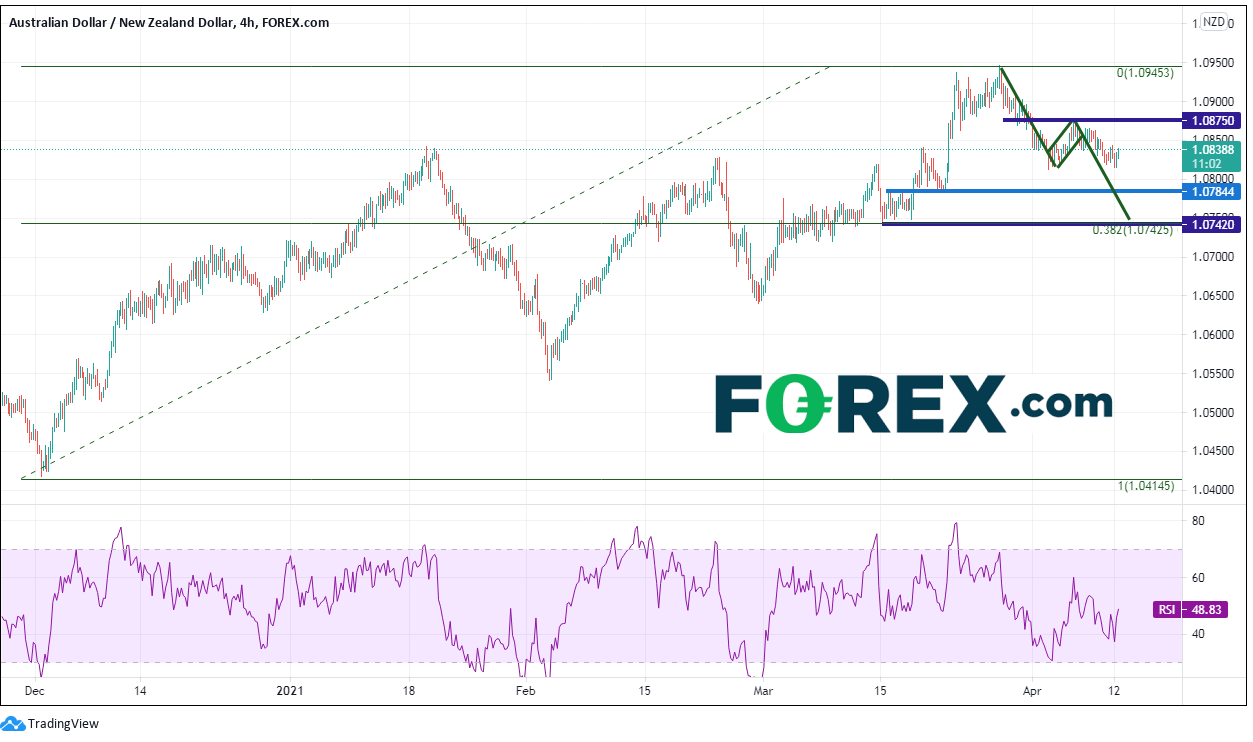Click the Dec date on time axis
Viewport: 1253px width, 742px height.
point(33,690)
